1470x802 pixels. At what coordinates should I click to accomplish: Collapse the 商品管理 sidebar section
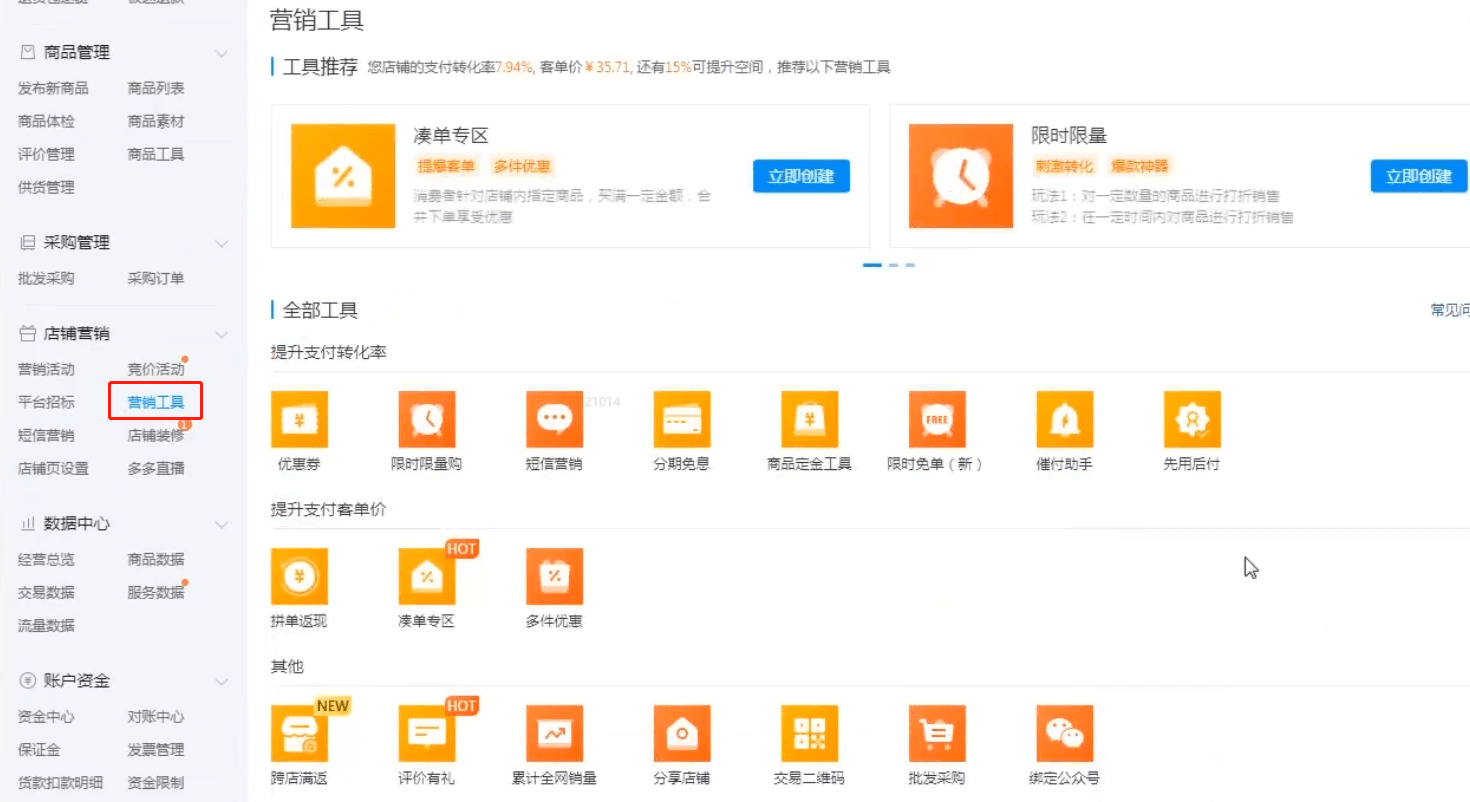click(221, 53)
